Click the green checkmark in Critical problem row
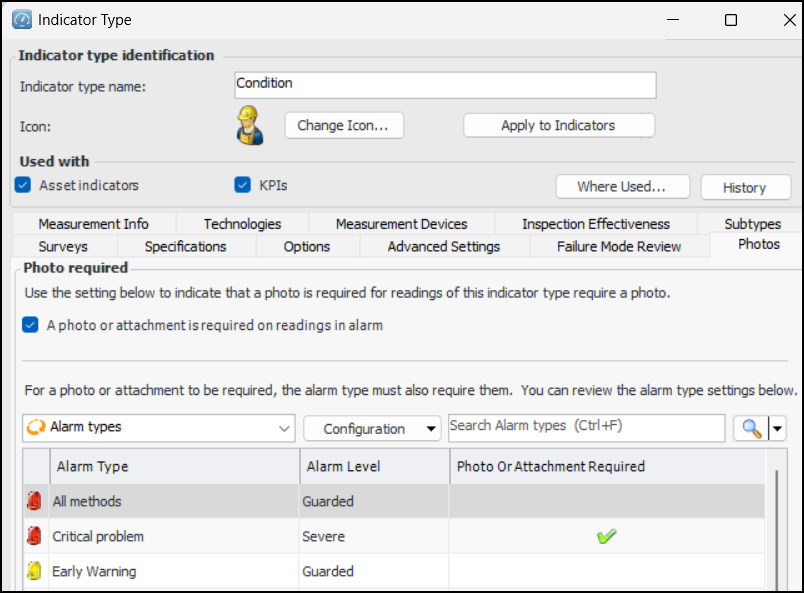The width and height of the screenshot is (804, 593). pos(605,537)
